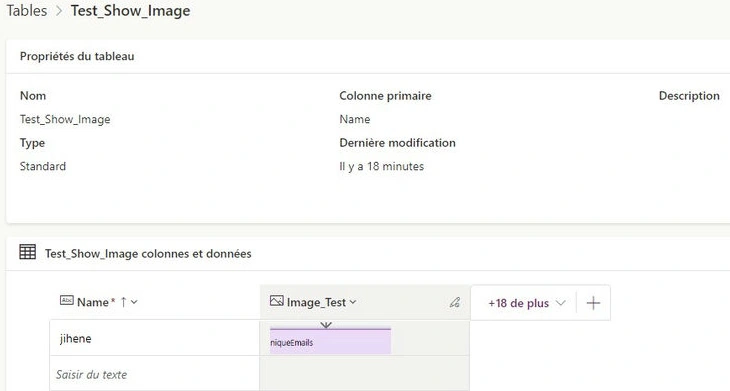Click the Colonne primaire label
The height and width of the screenshot is (391, 730).
click(385, 96)
